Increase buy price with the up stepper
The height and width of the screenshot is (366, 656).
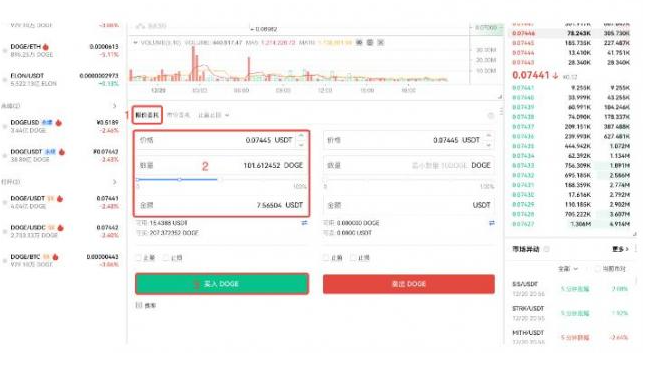click(301, 136)
